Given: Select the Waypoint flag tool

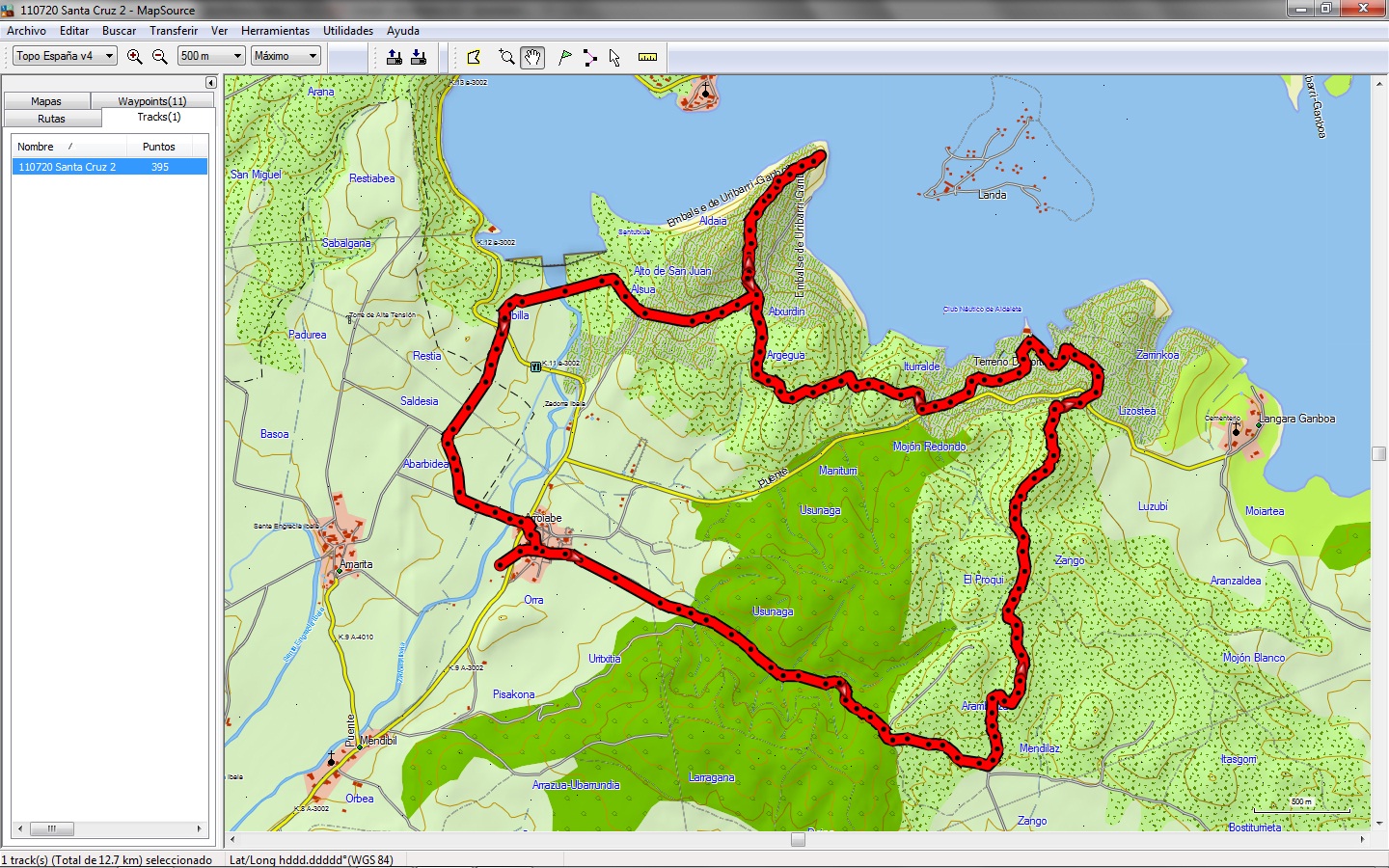Looking at the screenshot, I should coord(565,57).
